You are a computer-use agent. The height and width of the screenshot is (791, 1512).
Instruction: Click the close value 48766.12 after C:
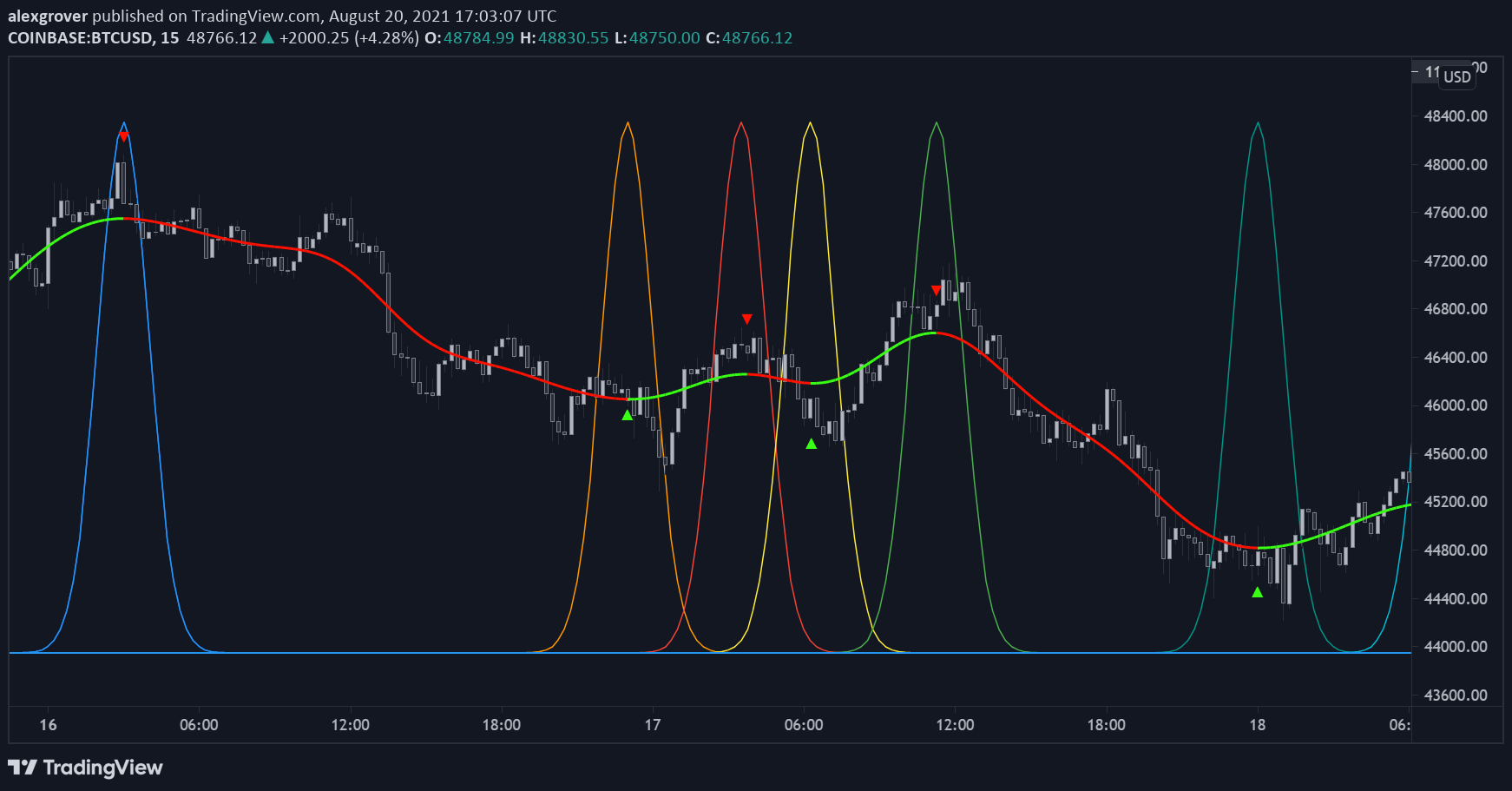point(757,37)
